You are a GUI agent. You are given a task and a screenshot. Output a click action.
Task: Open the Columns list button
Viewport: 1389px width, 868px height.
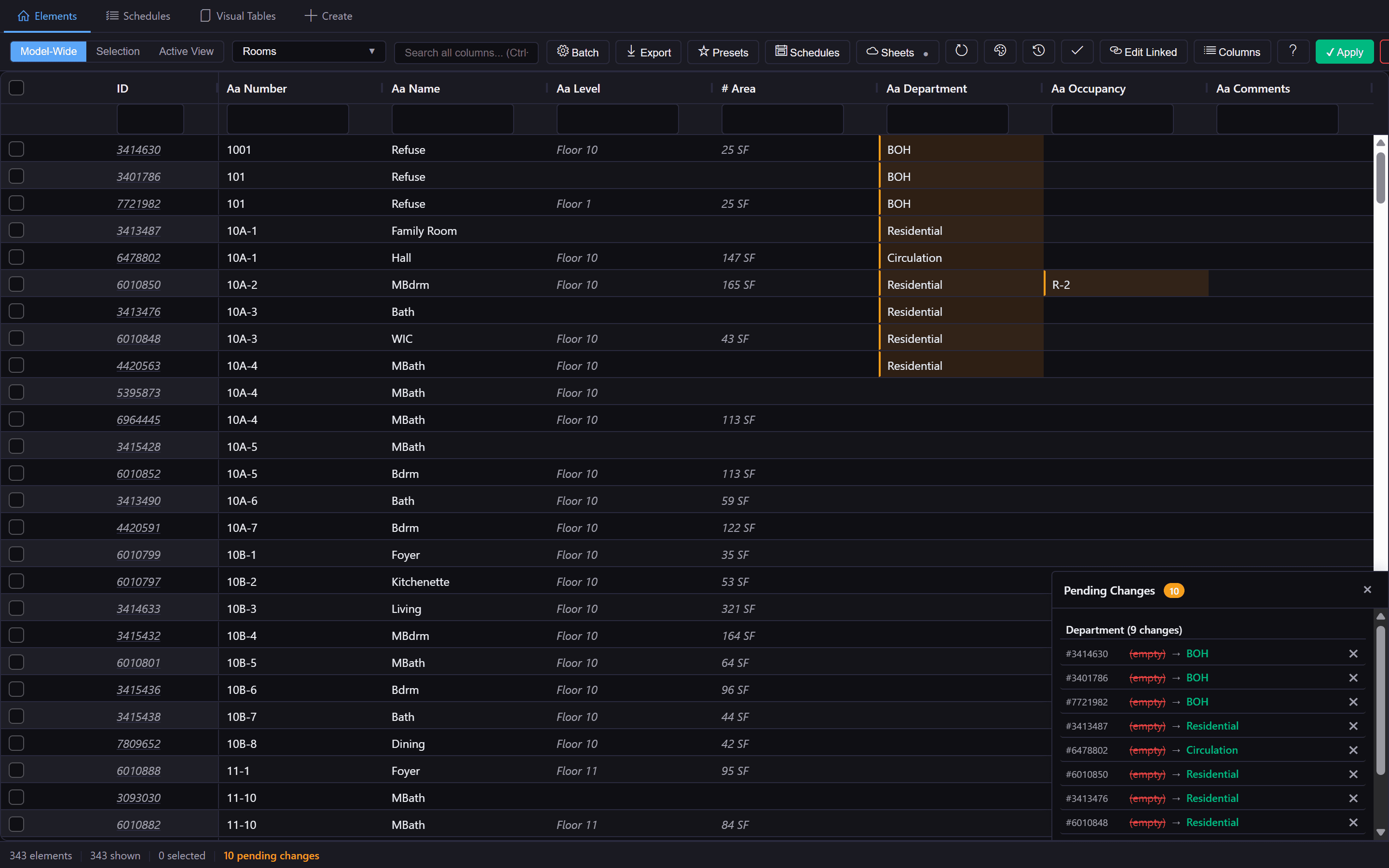point(1232,52)
